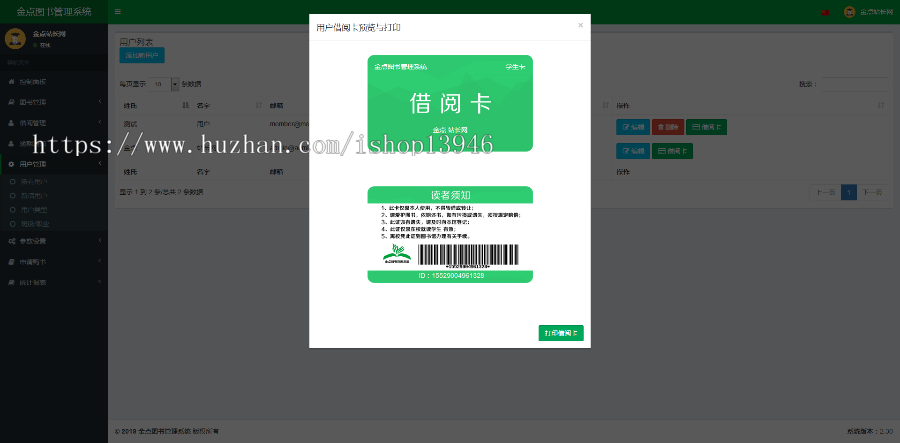Click the blue edit button in second row
This screenshot has height=443, width=900.
633,151
